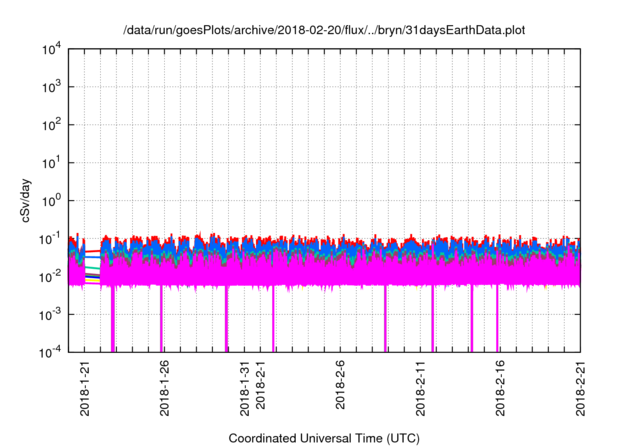The height and width of the screenshot is (448, 640).
Task: Click the 2018-1-21 date label
Action: [84, 388]
